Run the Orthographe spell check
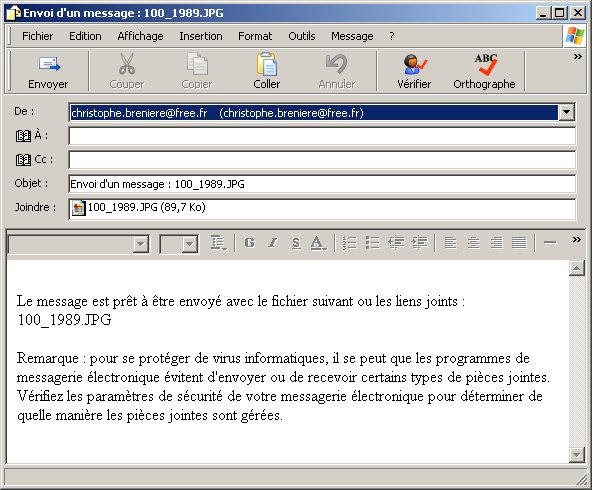The width and height of the screenshot is (592, 490). (484, 72)
